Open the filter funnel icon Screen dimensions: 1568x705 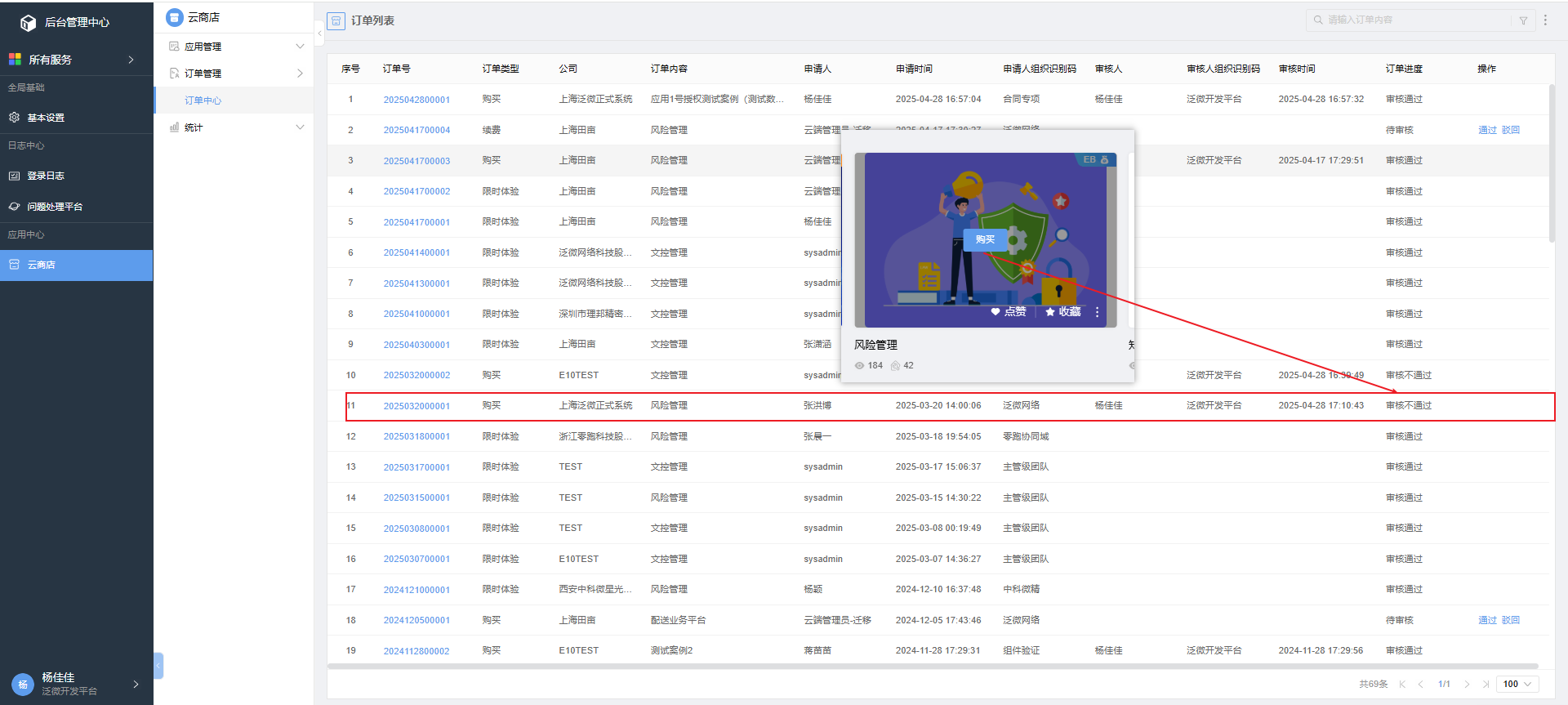coord(1523,20)
